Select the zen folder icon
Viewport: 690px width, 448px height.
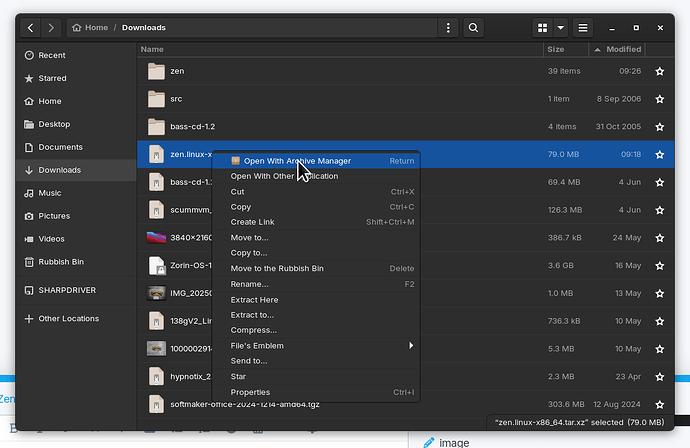156,71
